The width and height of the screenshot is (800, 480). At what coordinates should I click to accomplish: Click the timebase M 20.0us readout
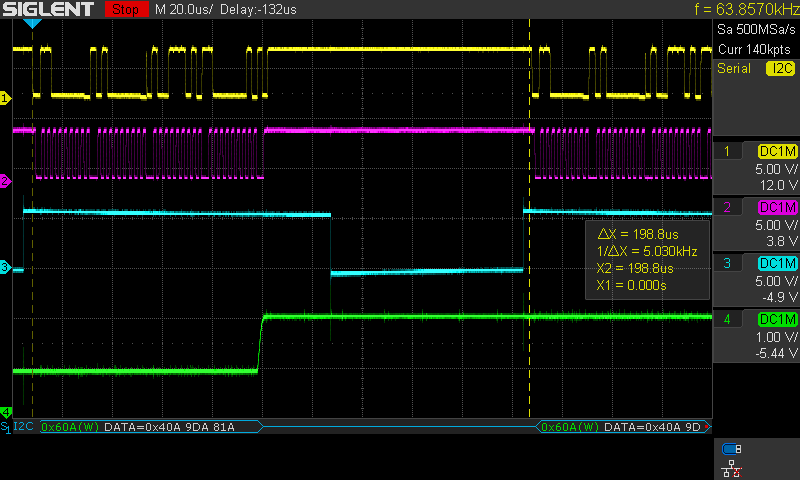tap(184, 10)
